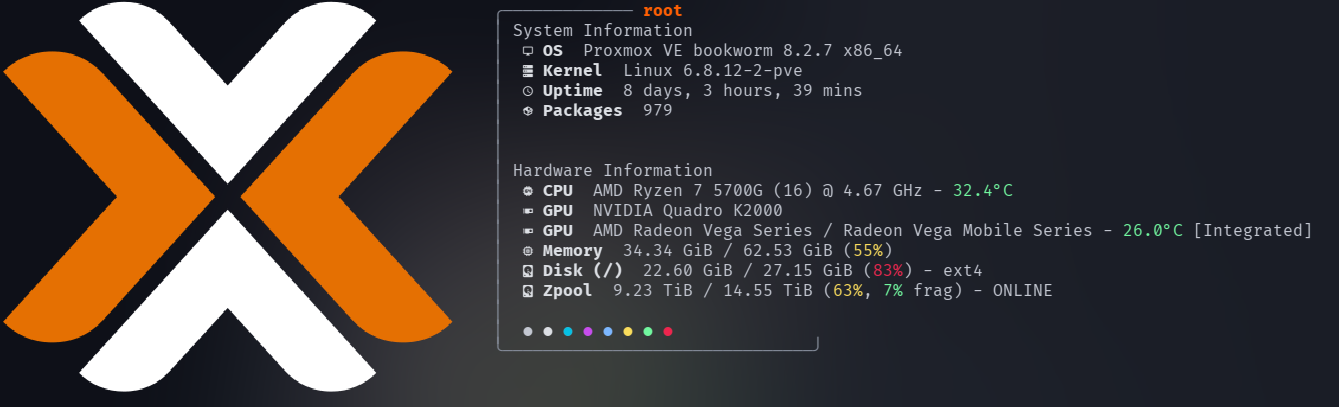This screenshot has width=1339, height=407.
Task: Click the monitor icon beside OS
Action: [528, 51]
